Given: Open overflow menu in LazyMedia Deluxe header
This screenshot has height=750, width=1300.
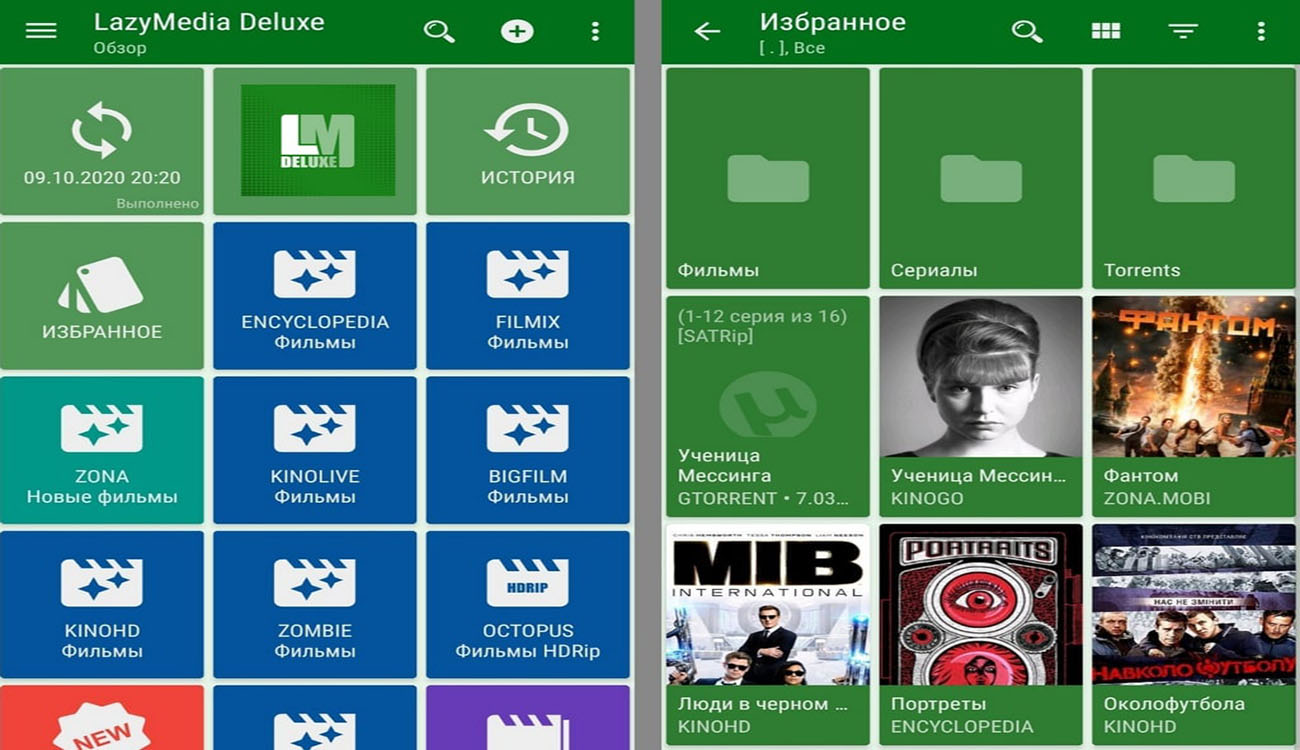Looking at the screenshot, I should [595, 31].
